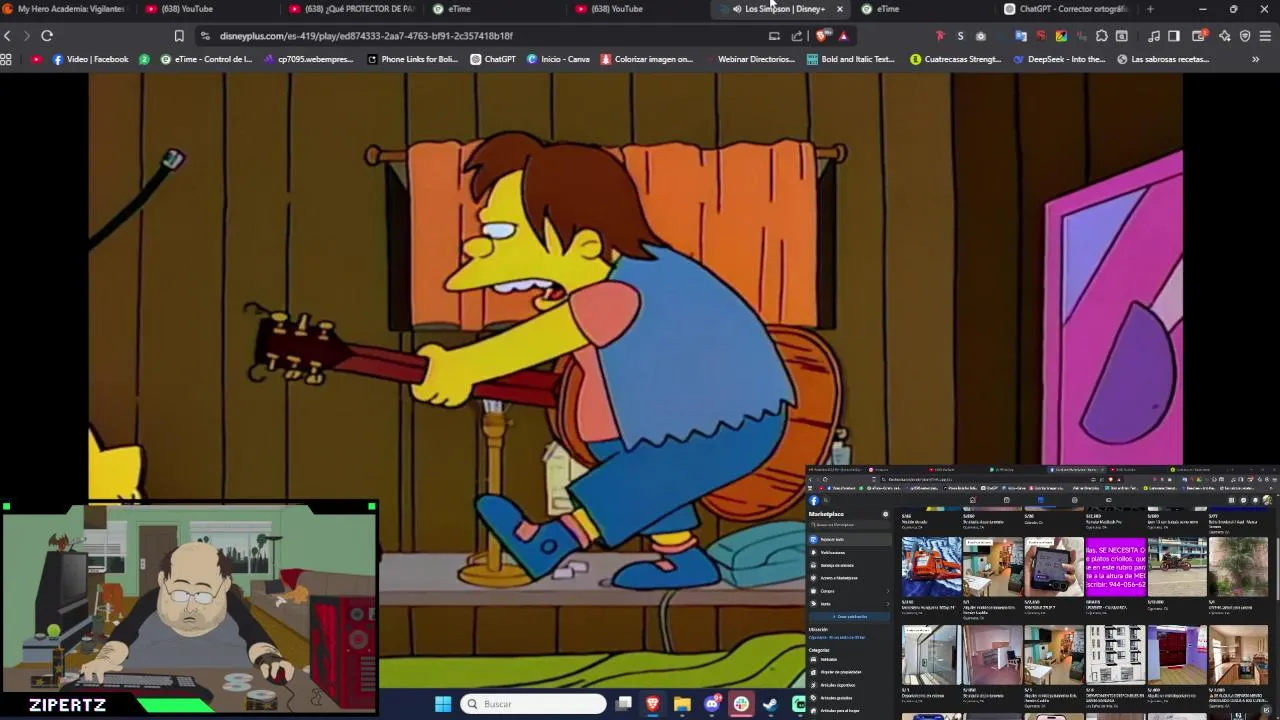Image resolution: width=1280 pixels, height=720 pixels.
Task: Open Steam from the taskbar
Action: (x=770, y=704)
